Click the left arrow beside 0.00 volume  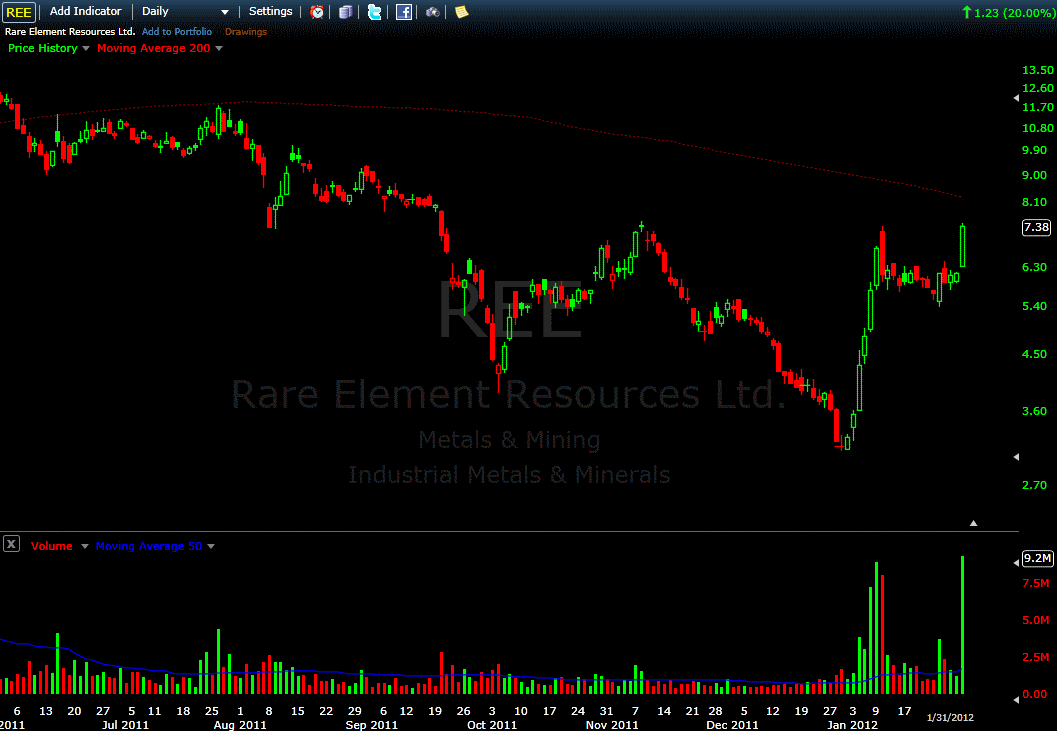(x=1017, y=699)
